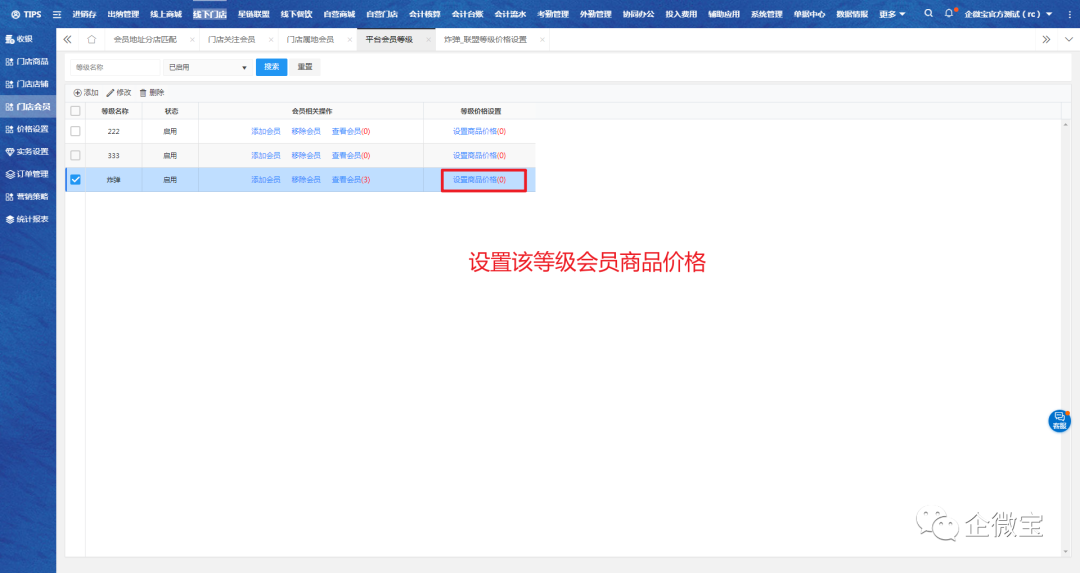Click 设置商品价格 link for 炸弹 row
Viewport: 1080px width, 573px height.
point(479,180)
